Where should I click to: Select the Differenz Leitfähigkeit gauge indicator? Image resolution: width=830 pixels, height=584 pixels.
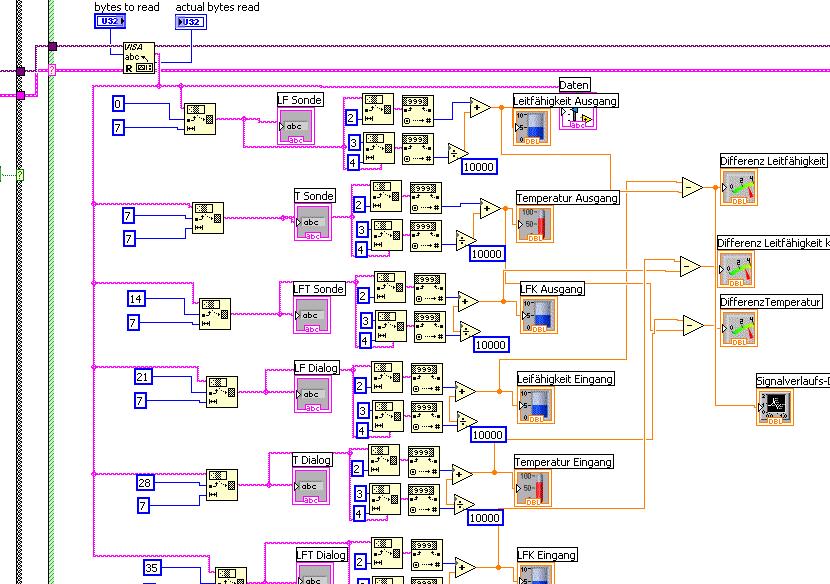point(739,187)
